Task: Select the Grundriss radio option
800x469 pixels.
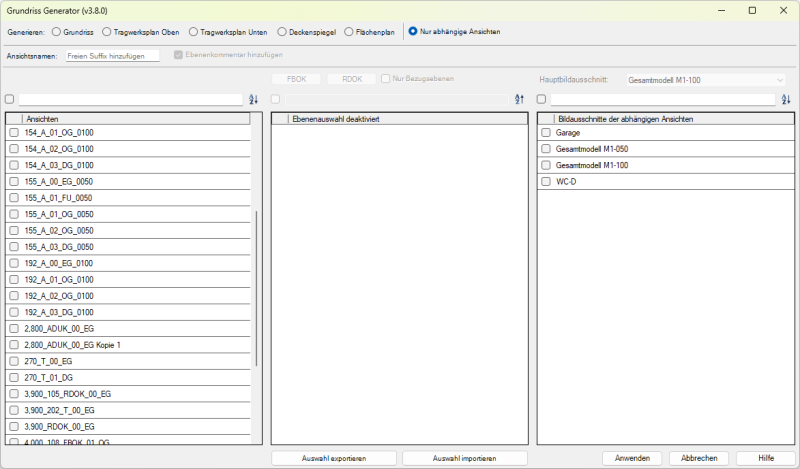Action: pyautogui.click(x=56, y=32)
